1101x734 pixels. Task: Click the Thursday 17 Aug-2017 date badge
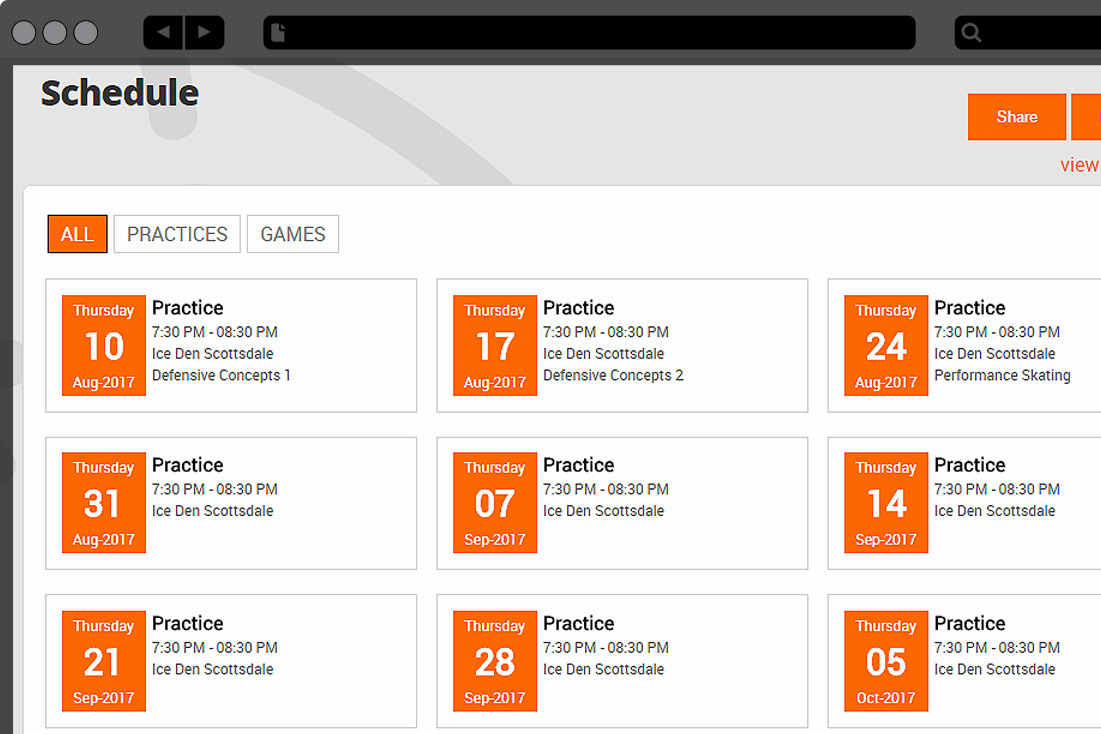(x=495, y=346)
